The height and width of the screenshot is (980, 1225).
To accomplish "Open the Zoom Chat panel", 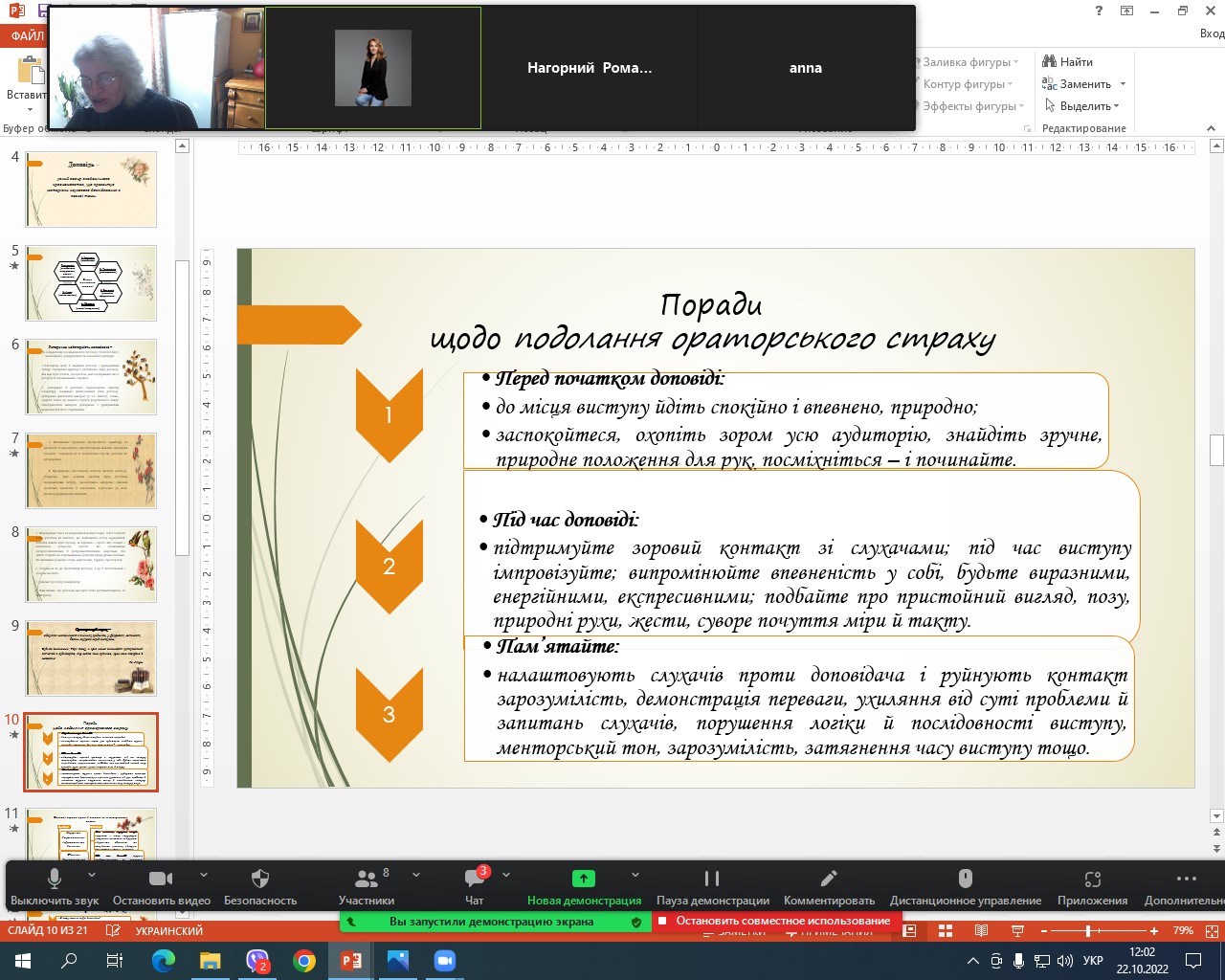I will tap(475, 879).
